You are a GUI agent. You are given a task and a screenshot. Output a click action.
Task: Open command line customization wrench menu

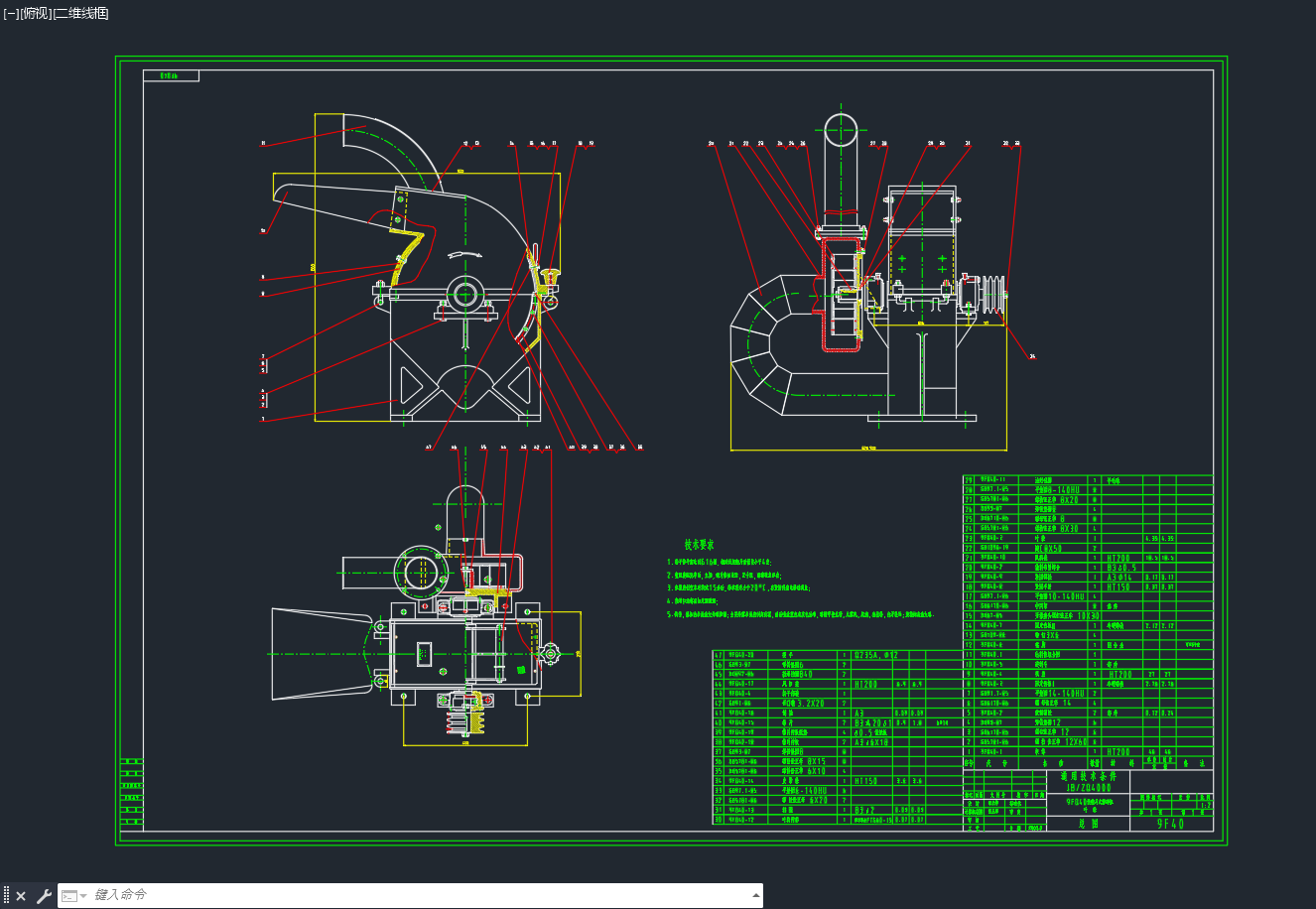click(x=44, y=896)
